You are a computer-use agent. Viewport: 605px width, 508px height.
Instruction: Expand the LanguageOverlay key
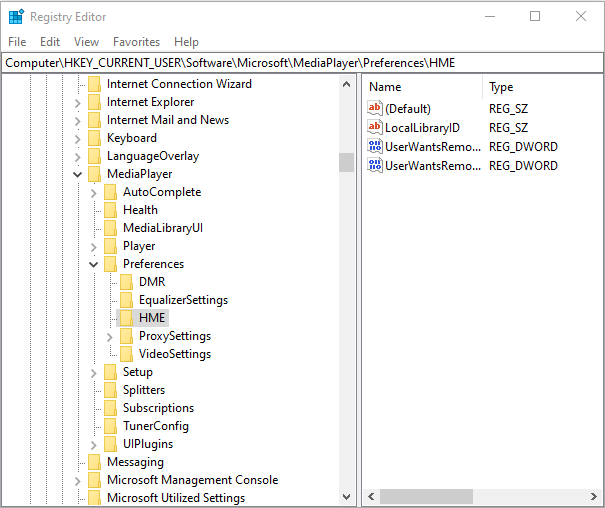coord(78,157)
